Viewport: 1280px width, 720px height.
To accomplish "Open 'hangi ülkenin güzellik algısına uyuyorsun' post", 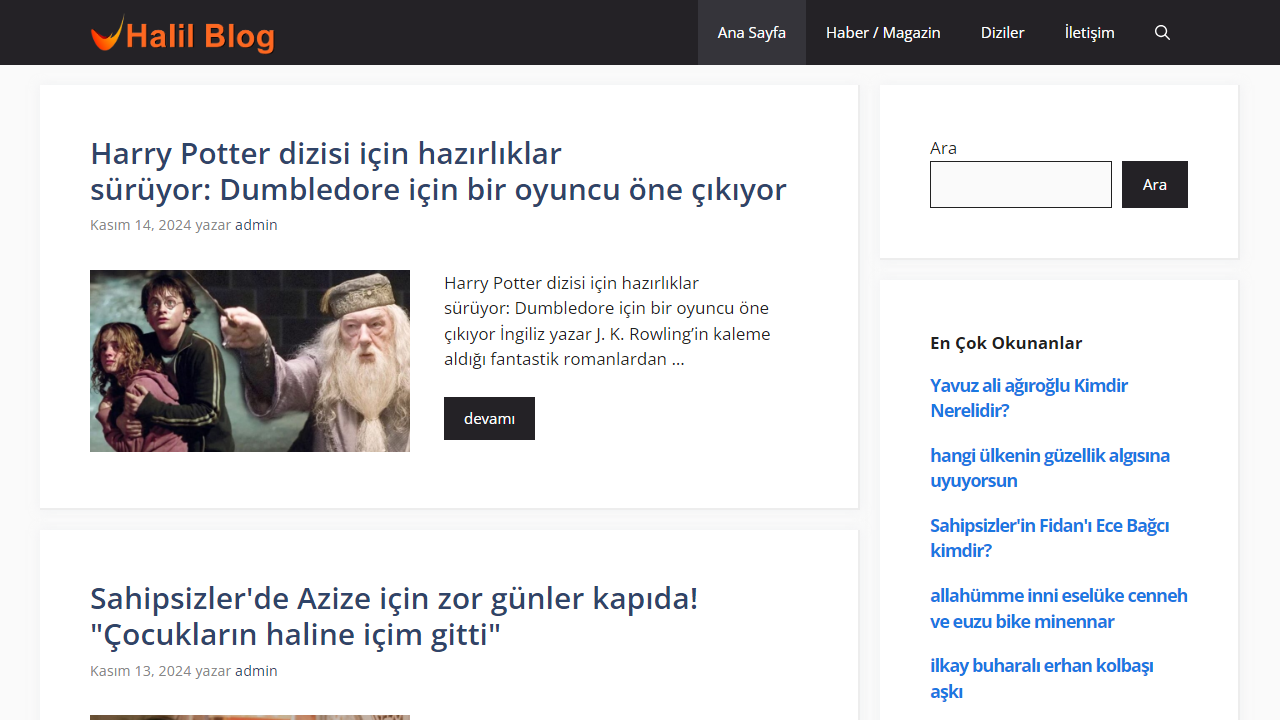I will (x=1050, y=467).
